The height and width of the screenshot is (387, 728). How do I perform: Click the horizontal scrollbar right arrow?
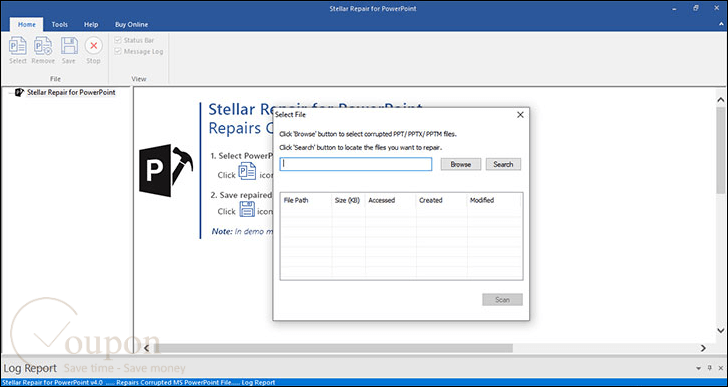click(x=703, y=348)
